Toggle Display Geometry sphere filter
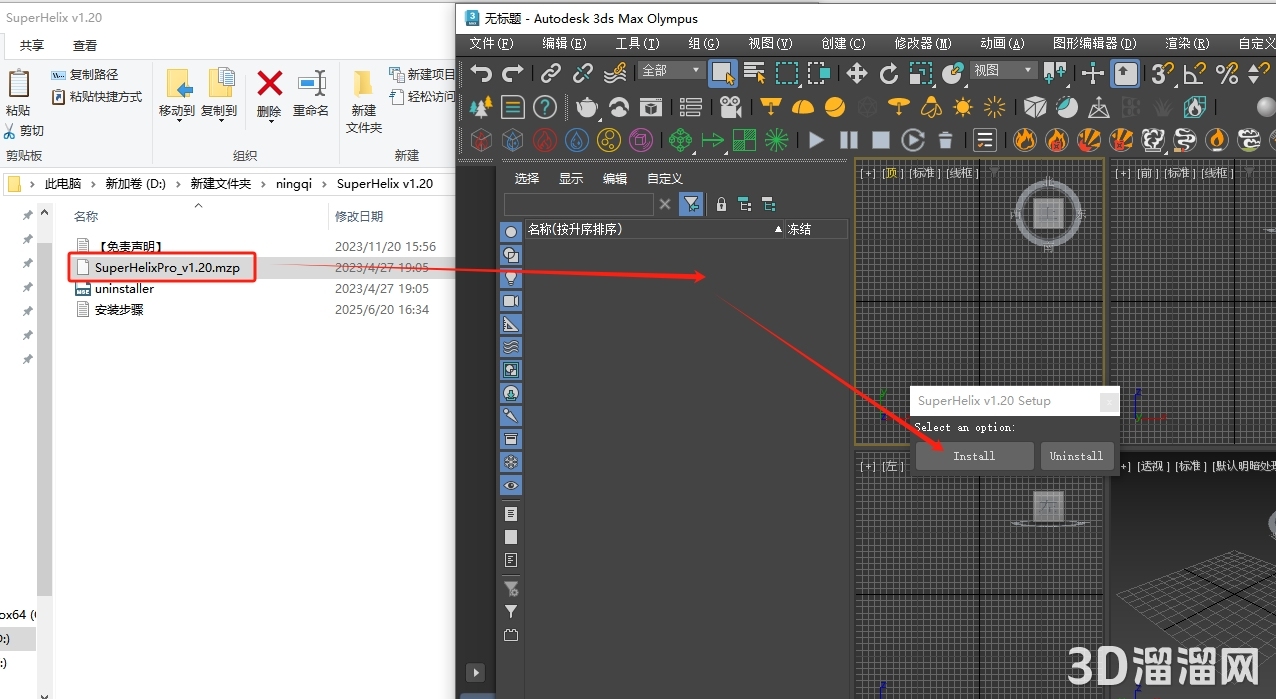The image size is (1276, 699). pos(511,232)
